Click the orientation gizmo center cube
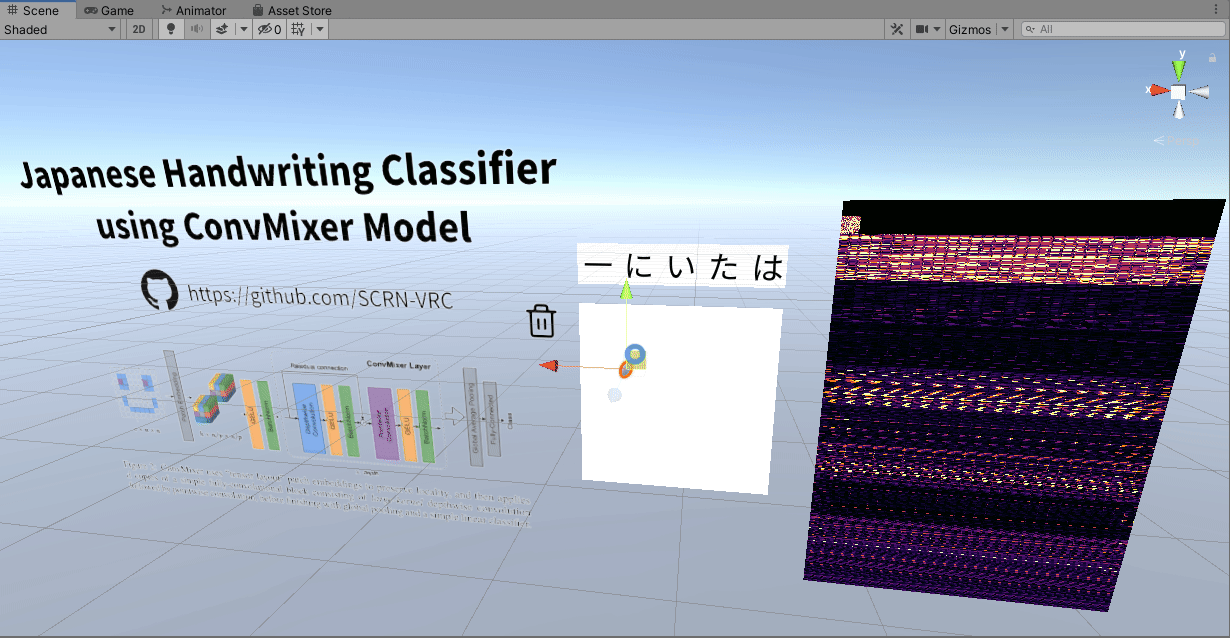This screenshot has height=638, width=1230. click(x=1178, y=92)
